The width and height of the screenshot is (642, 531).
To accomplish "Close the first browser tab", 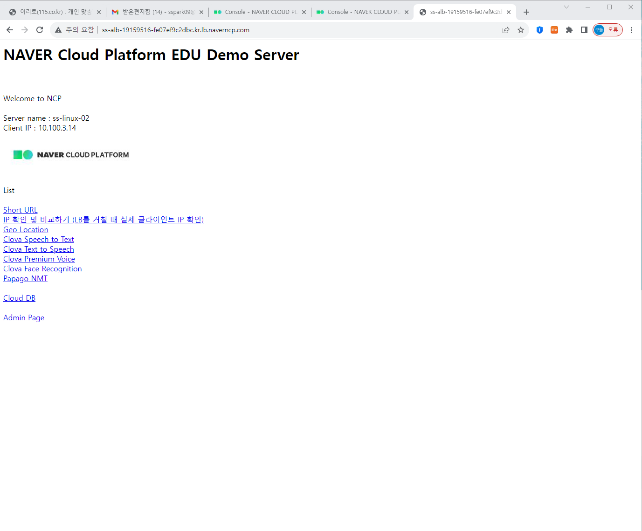I will pyautogui.click(x=99, y=12).
